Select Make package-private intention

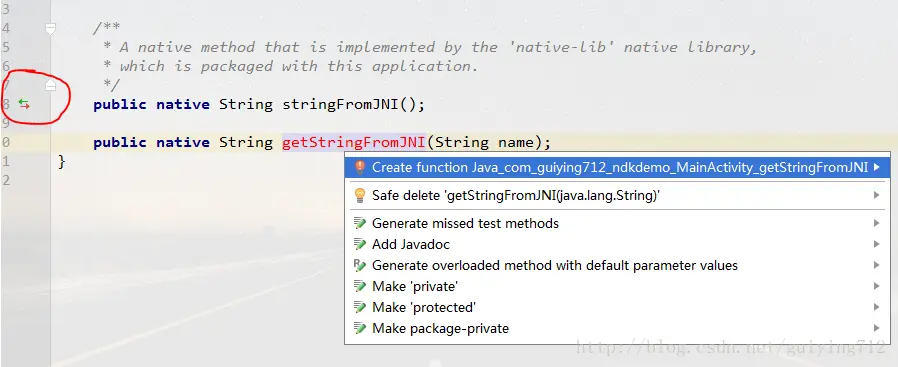click(x=617, y=329)
